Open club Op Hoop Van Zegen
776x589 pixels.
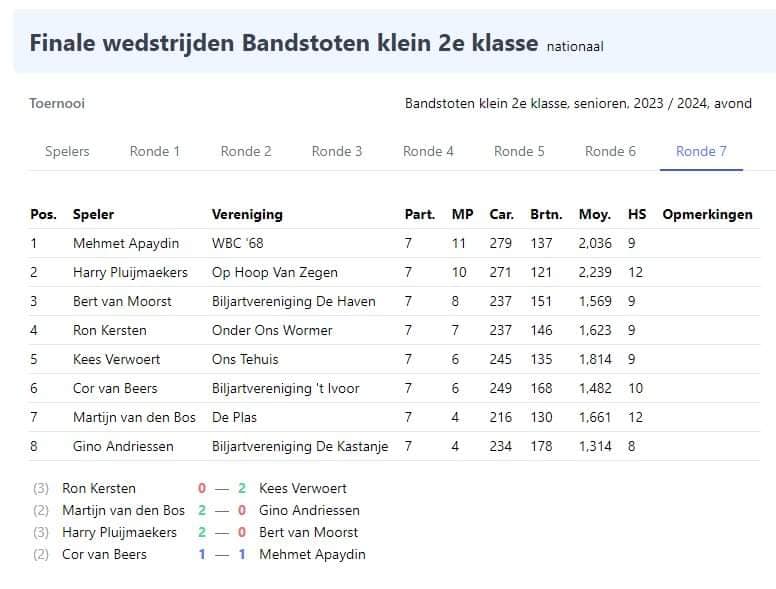coord(275,273)
